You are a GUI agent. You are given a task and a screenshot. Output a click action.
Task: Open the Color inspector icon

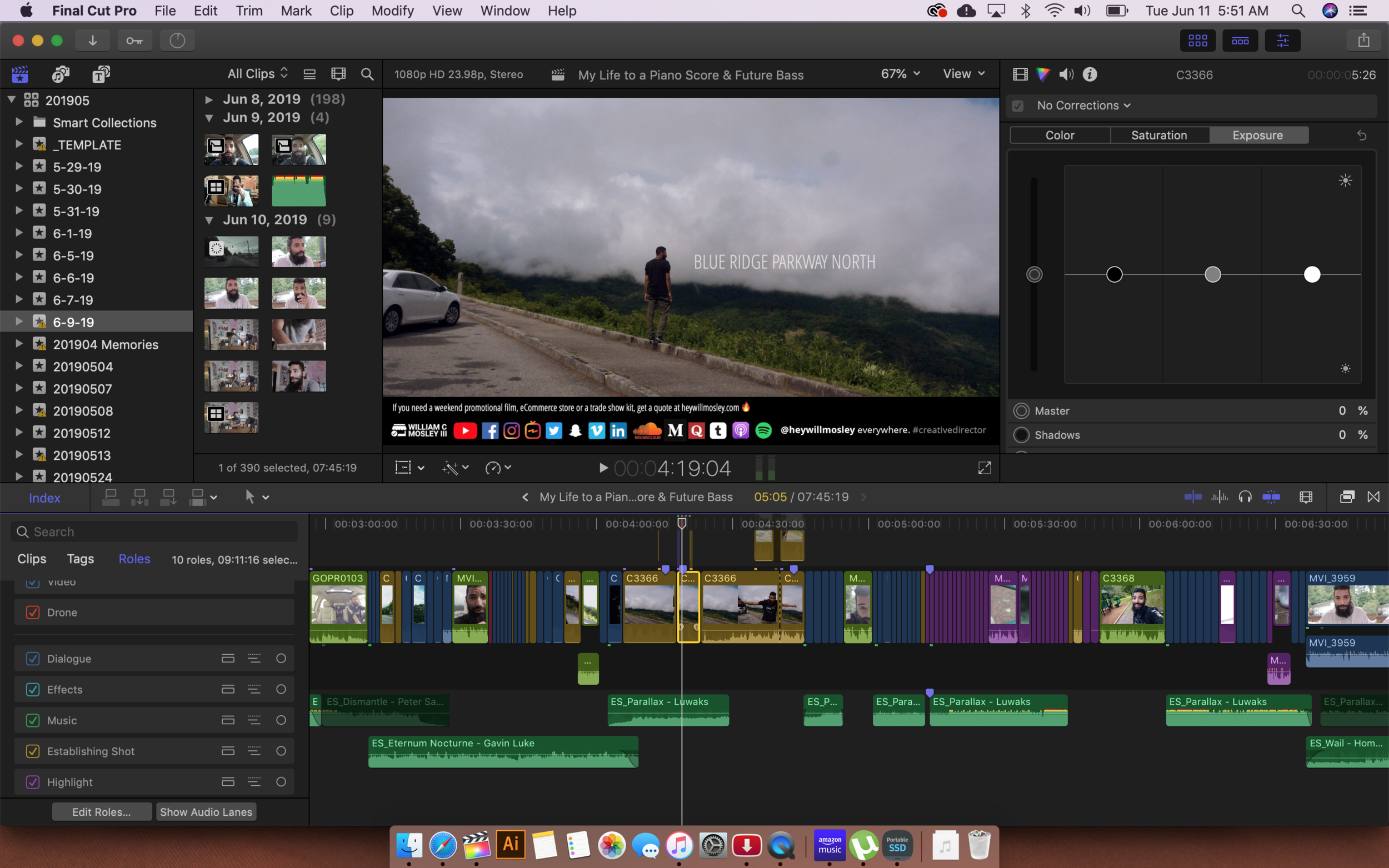click(x=1043, y=74)
